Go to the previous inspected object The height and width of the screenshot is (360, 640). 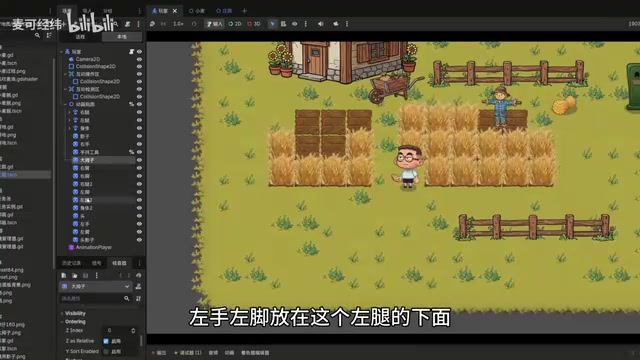pos(120,276)
